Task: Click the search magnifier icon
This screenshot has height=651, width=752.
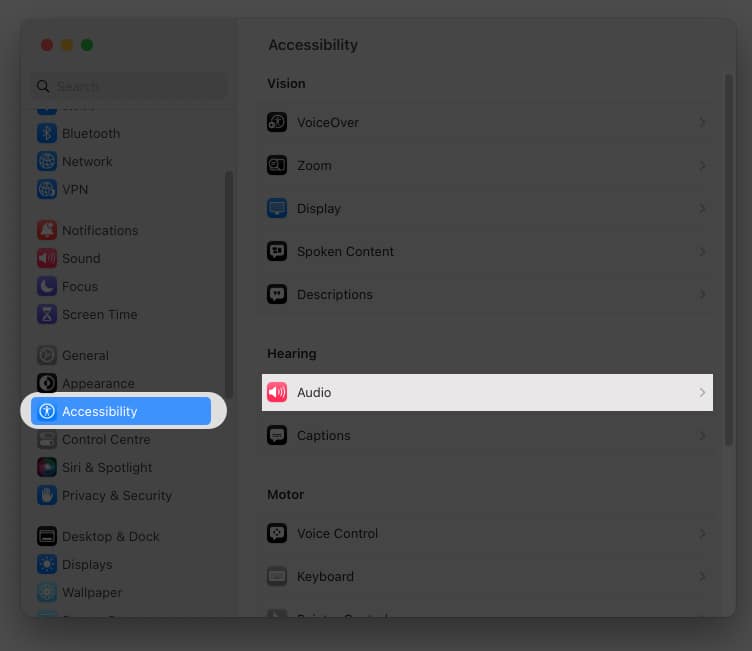Action: point(43,86)
